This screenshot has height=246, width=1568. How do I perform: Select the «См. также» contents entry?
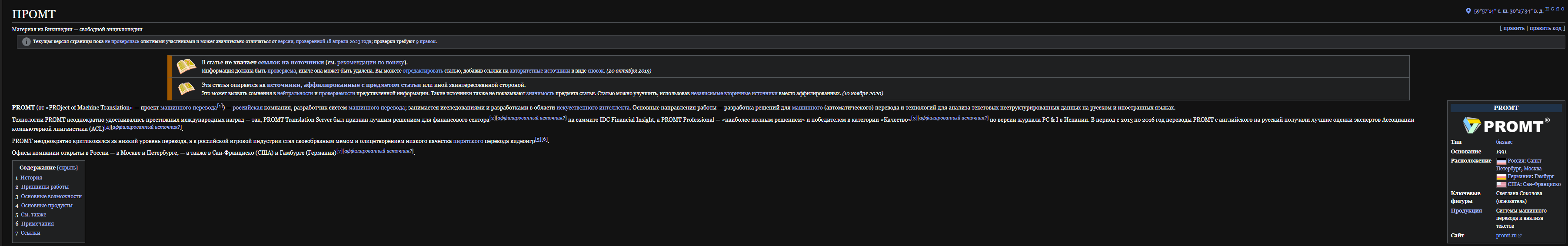33,215
